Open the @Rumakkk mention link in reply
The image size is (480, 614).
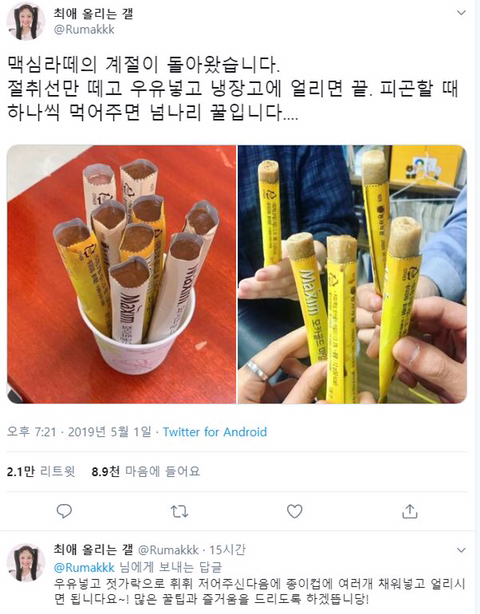click(84, 567)
